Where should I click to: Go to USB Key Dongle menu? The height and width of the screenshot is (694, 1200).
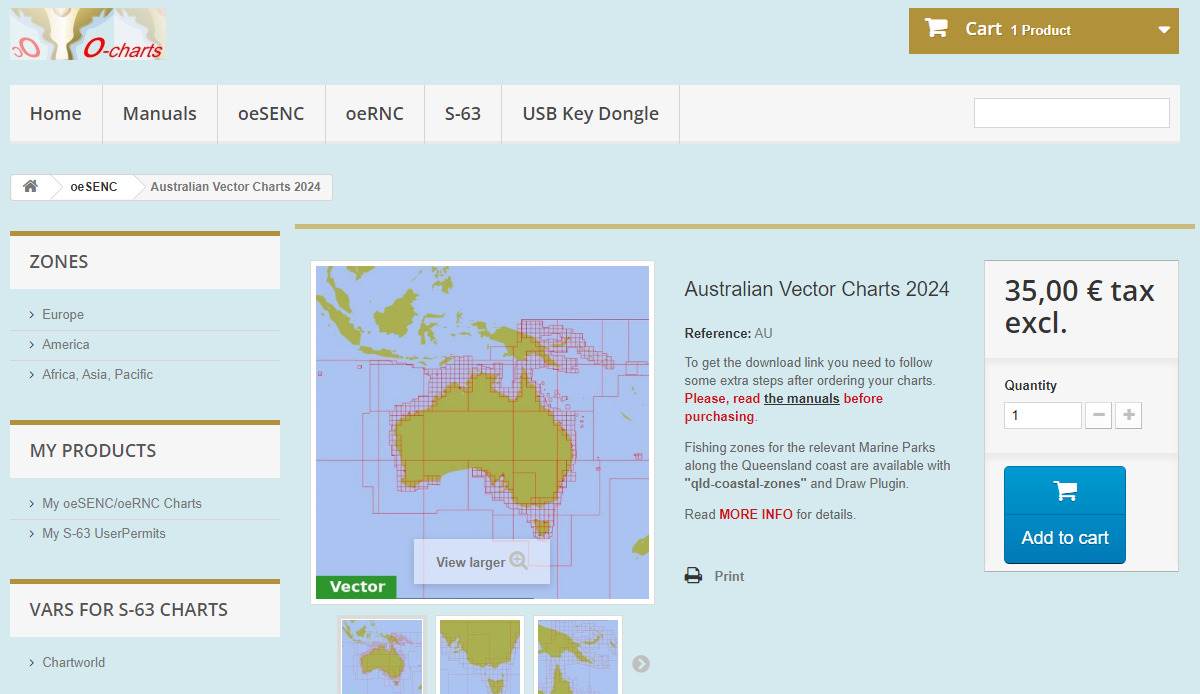pos(590,114)
